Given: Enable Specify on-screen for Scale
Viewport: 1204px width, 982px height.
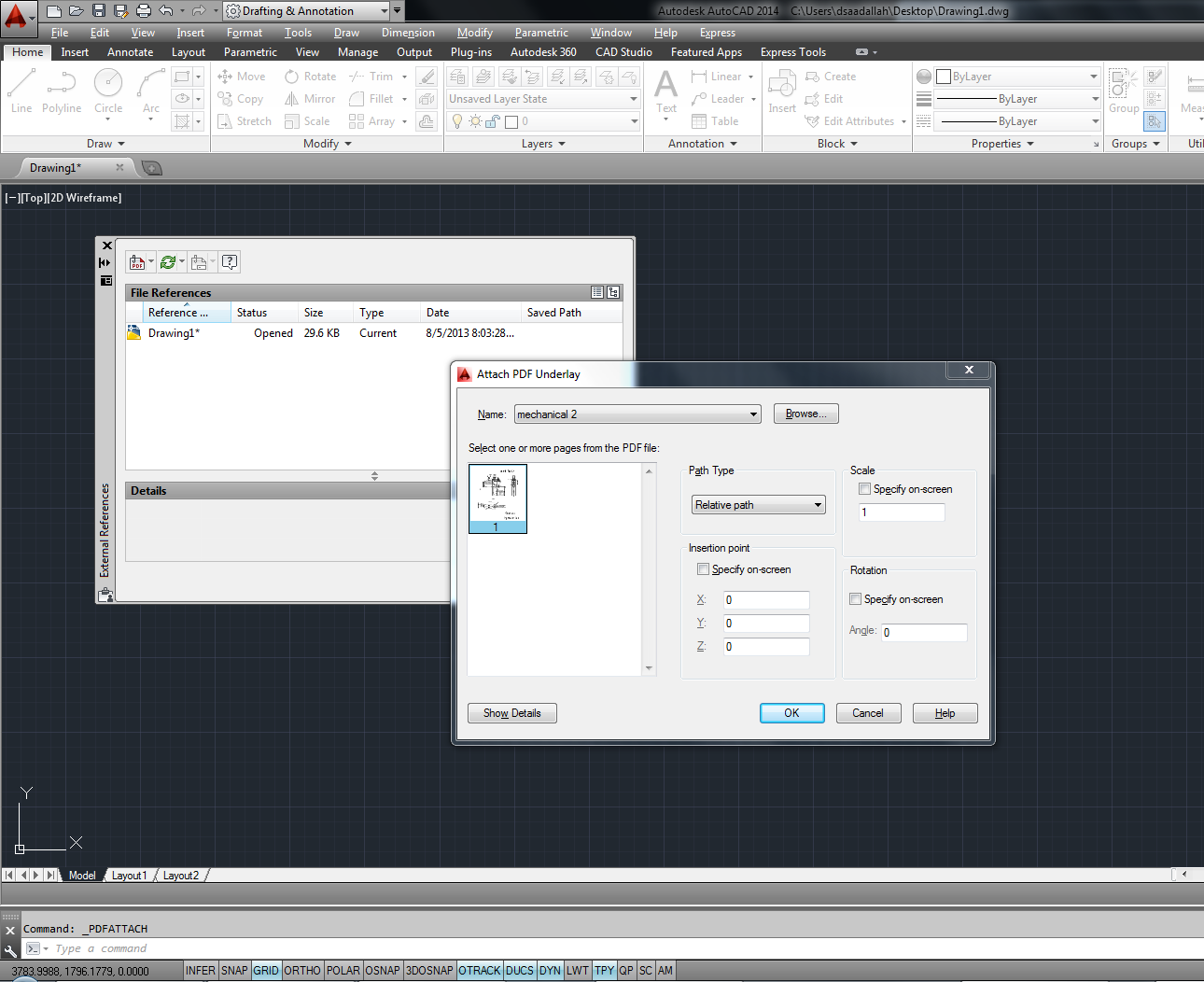Looking at the screenshot, I should click(864, 489).
